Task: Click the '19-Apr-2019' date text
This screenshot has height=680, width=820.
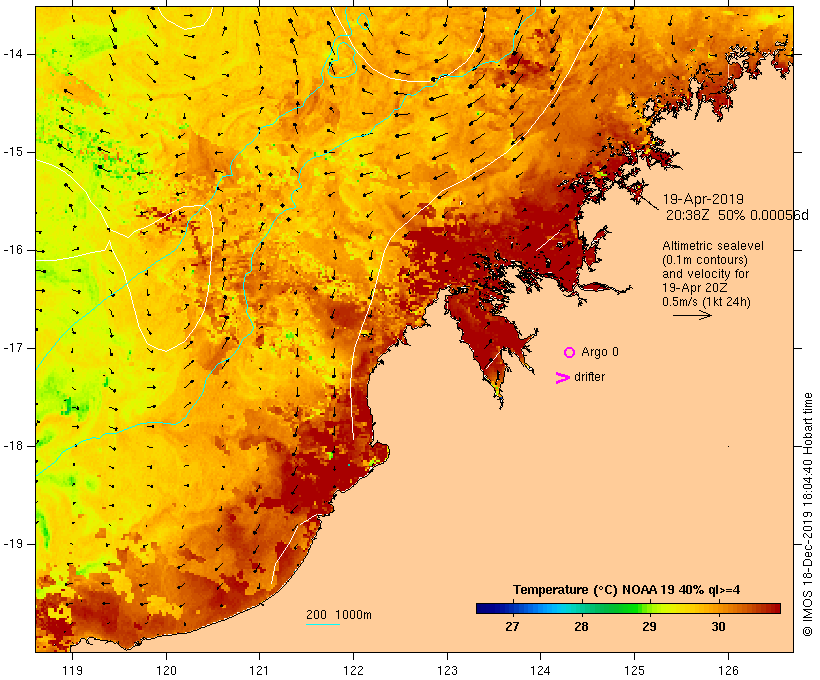Action: 703,199
